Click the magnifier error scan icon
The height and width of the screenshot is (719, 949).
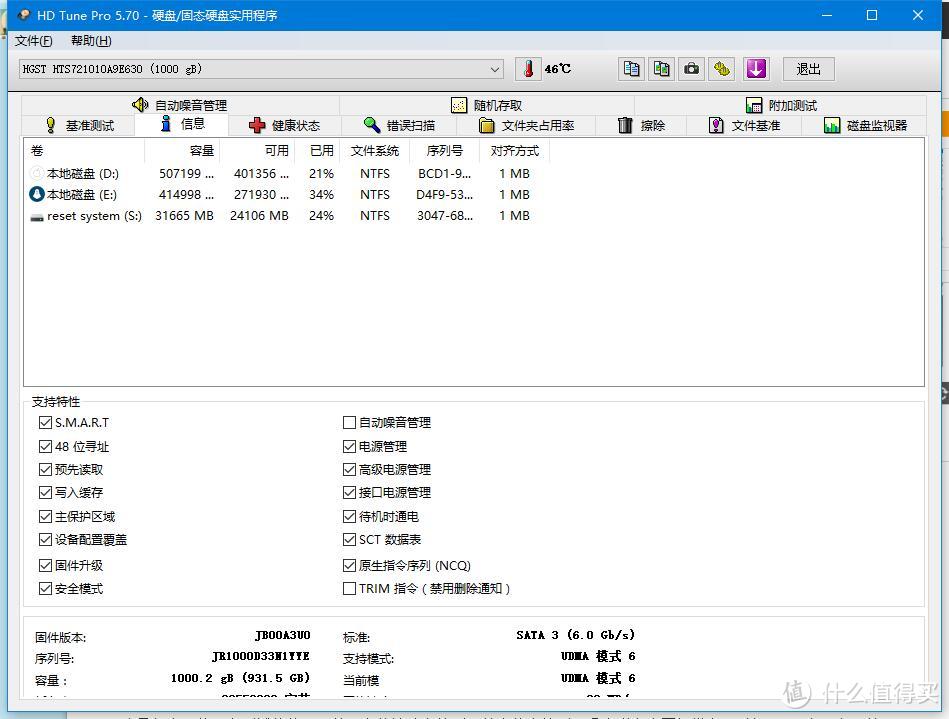372,125
